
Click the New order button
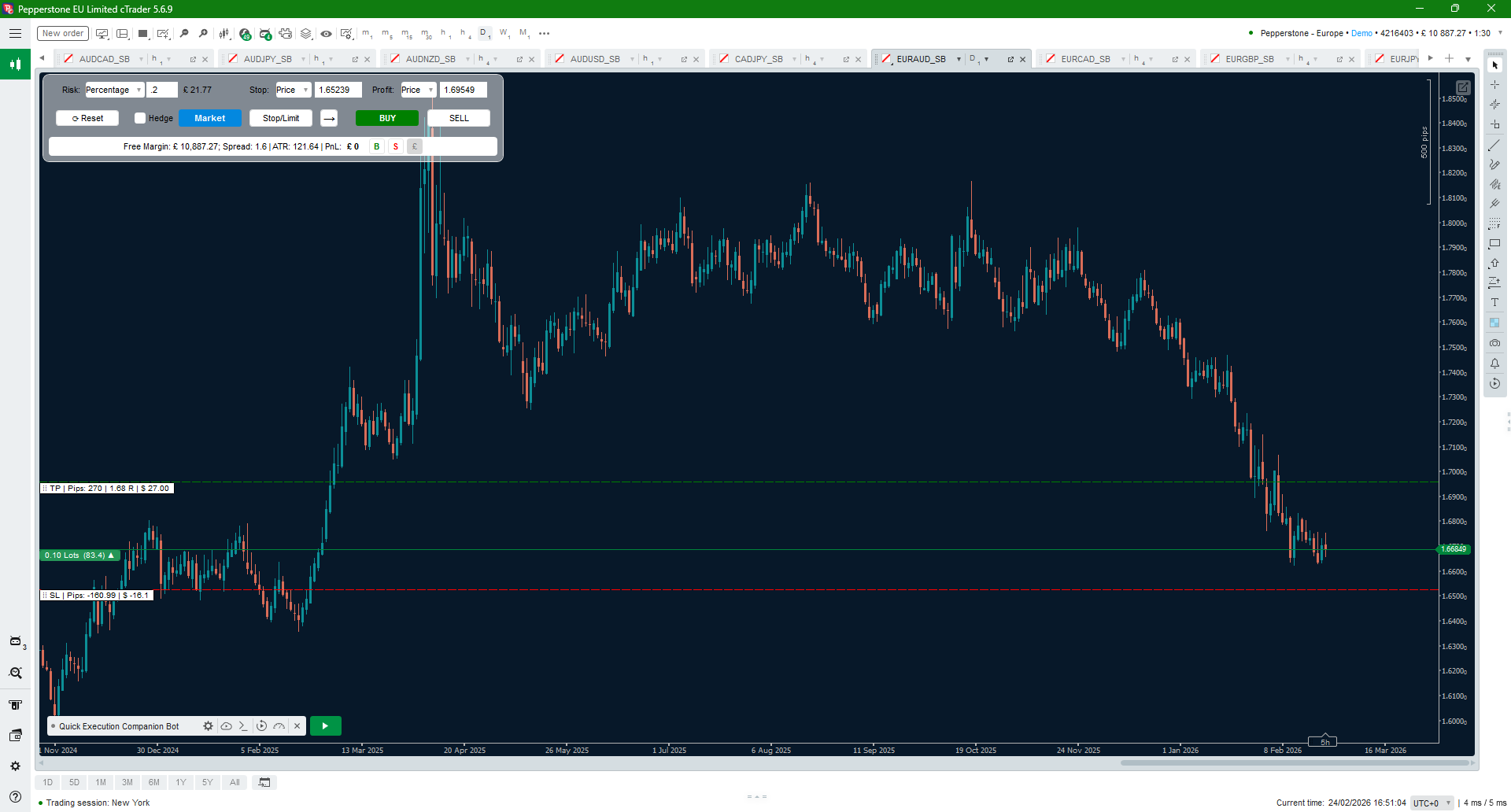pyautogui.click(x=62, y=34)
